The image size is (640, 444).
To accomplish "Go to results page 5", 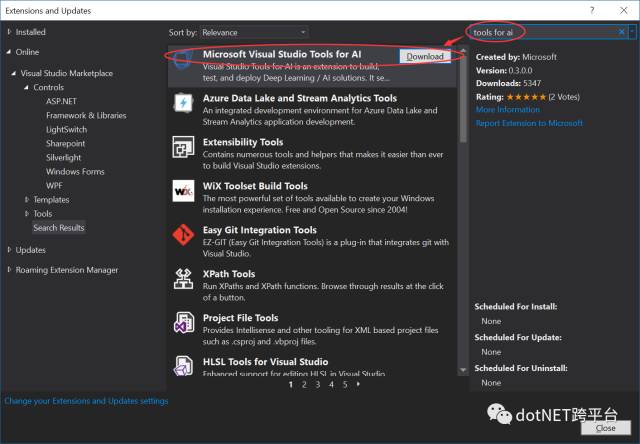I will [345, 384].
